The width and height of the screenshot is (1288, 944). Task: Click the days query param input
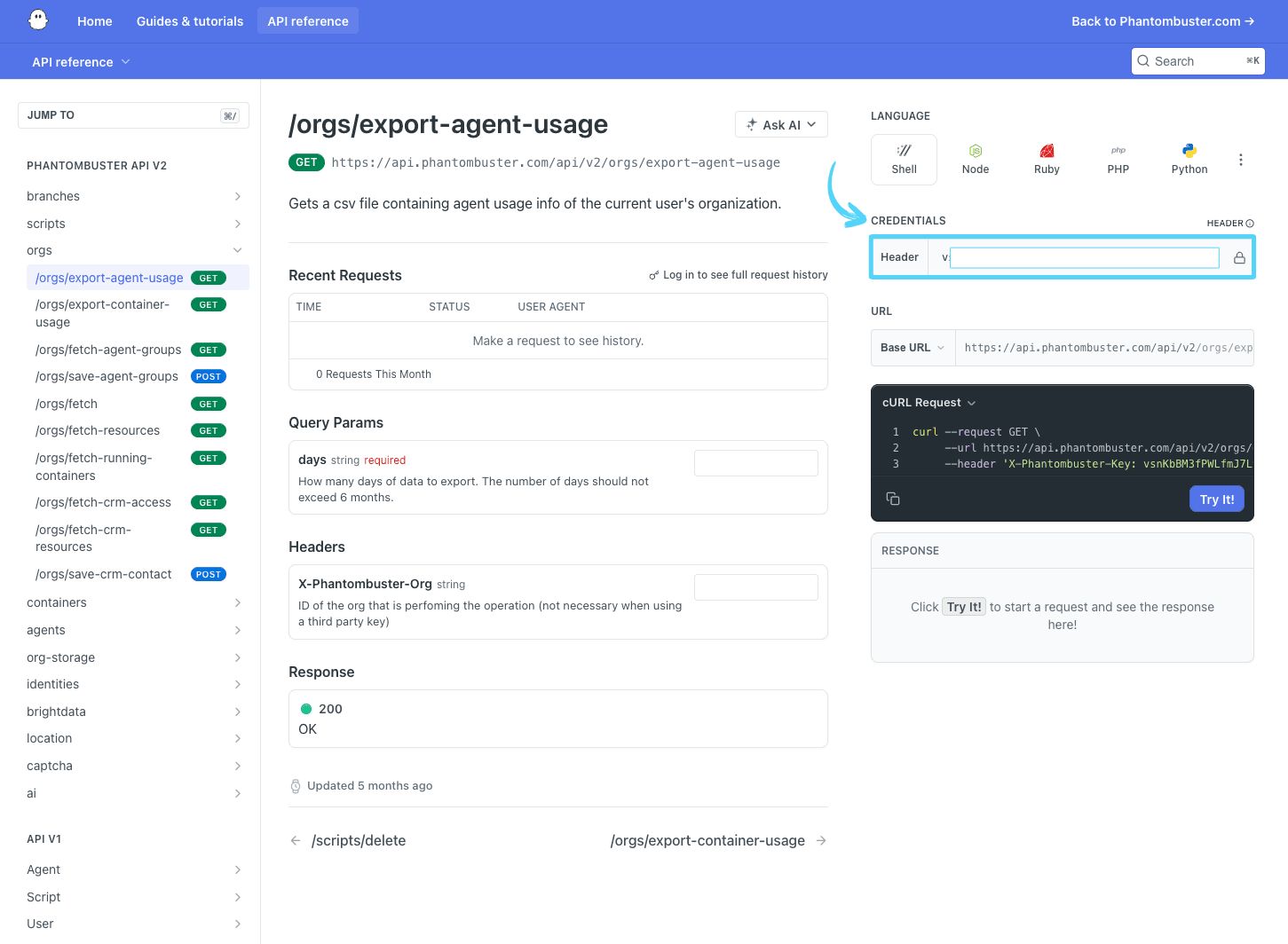pos(756,463)
